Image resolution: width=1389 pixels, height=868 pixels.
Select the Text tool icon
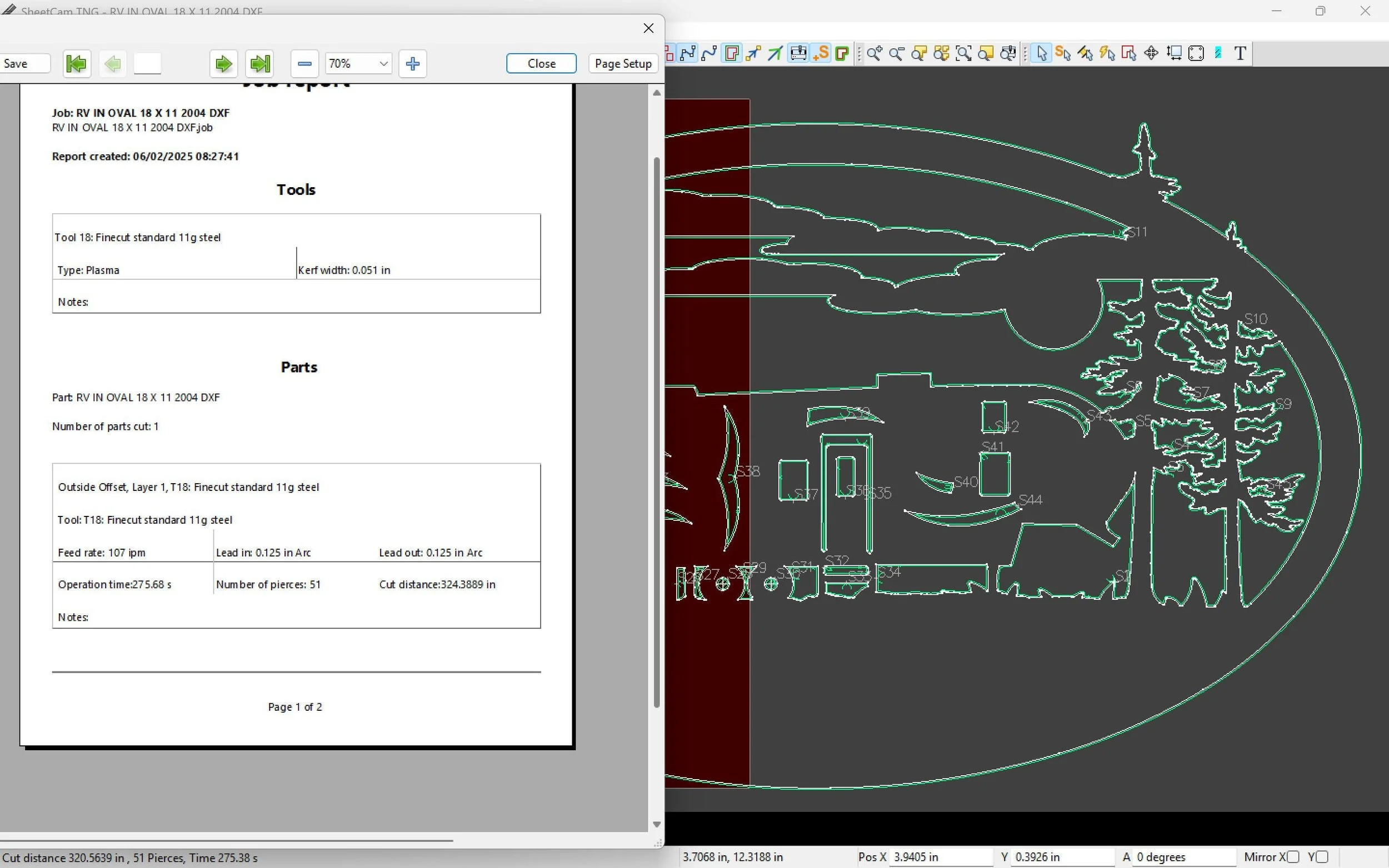point(1240,53)
